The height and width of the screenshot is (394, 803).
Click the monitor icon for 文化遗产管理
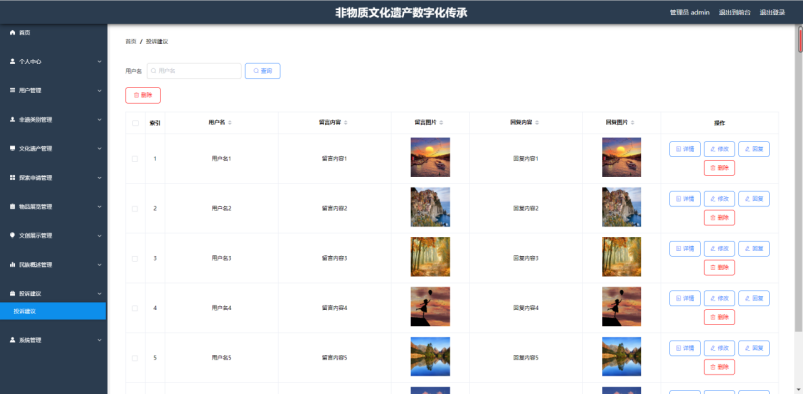point(13,149)
